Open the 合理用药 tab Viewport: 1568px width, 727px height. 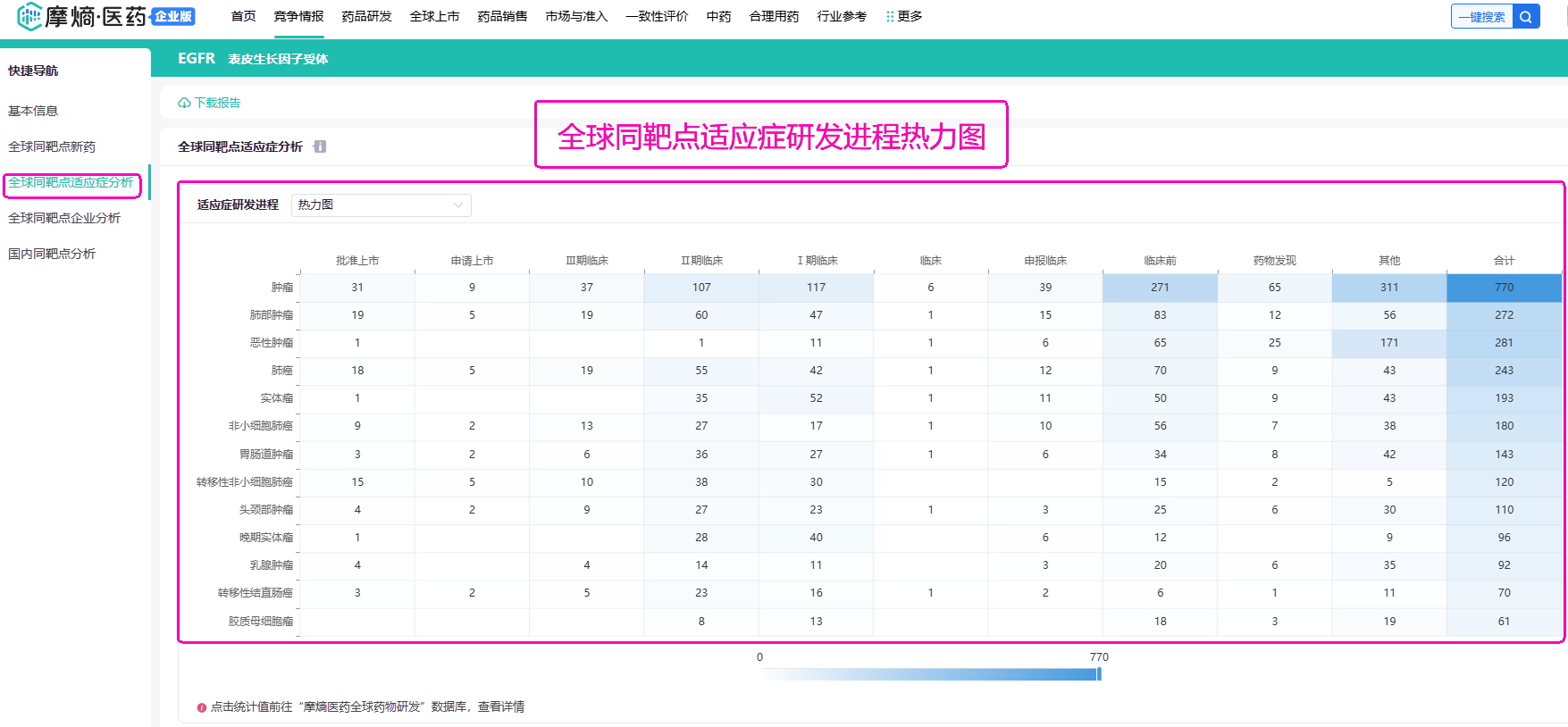774,17
